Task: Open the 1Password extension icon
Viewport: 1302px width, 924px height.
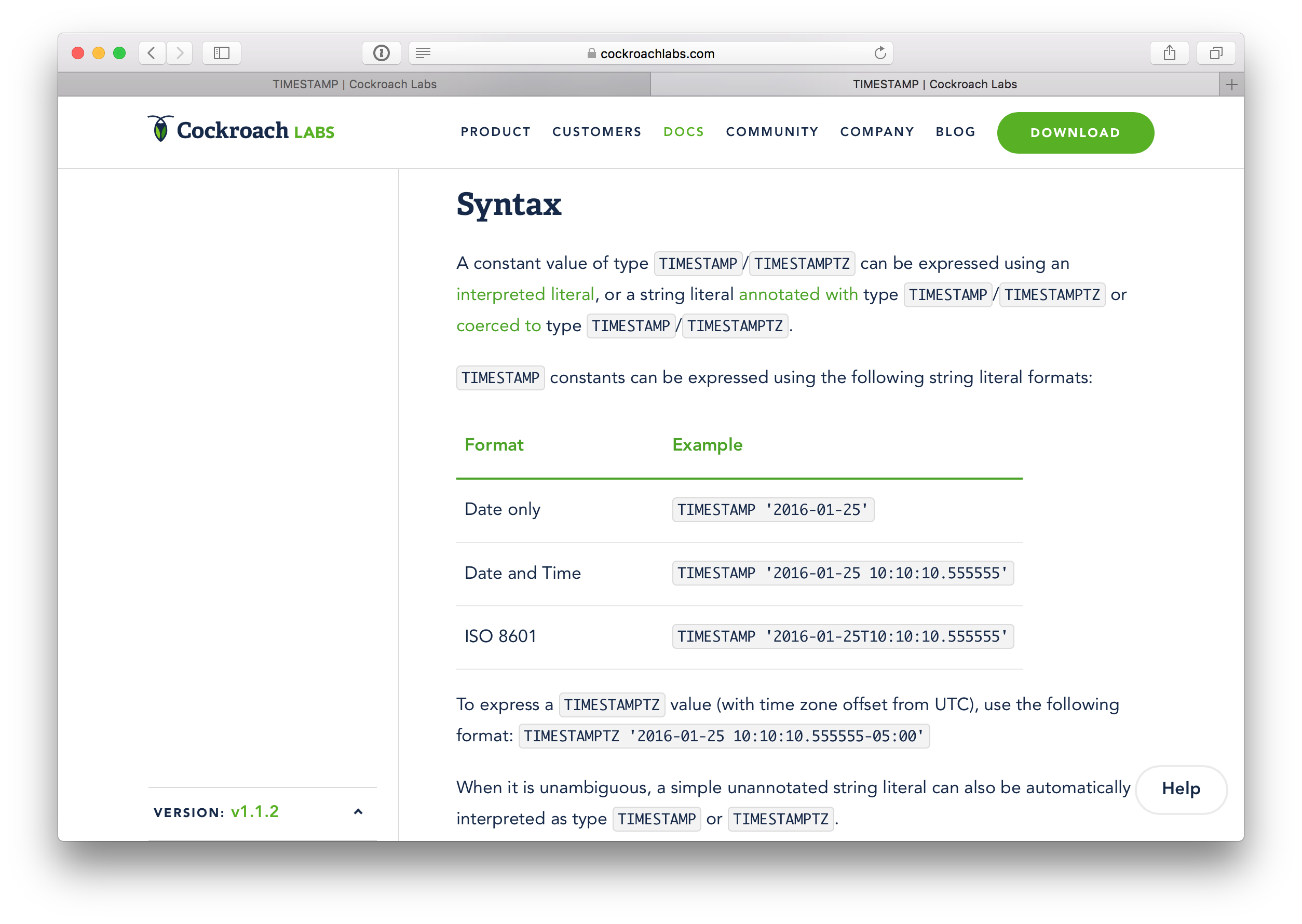Action: 381,53
